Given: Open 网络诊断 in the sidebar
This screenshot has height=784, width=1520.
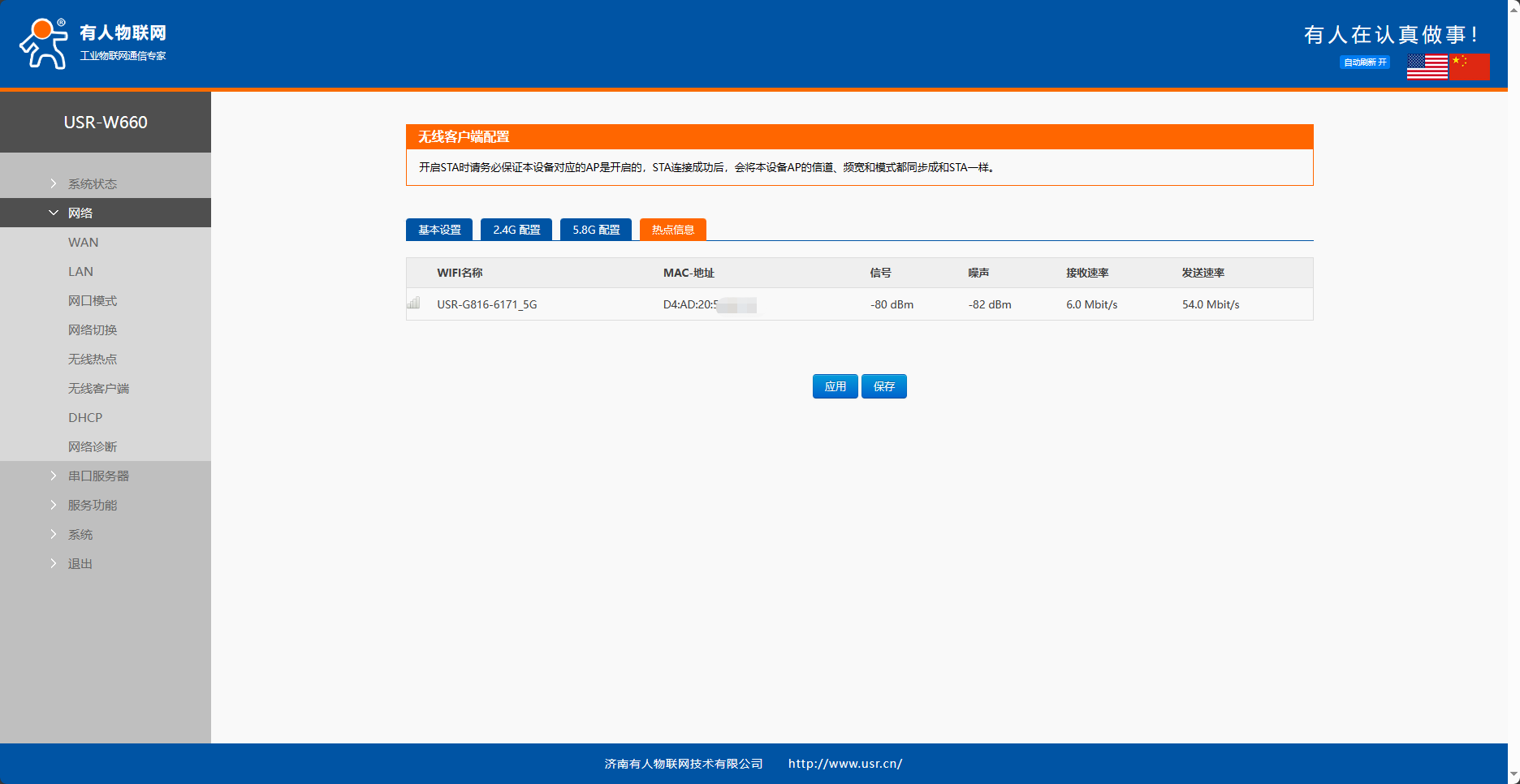Looking at the screenshot, I should pos(93,447).
